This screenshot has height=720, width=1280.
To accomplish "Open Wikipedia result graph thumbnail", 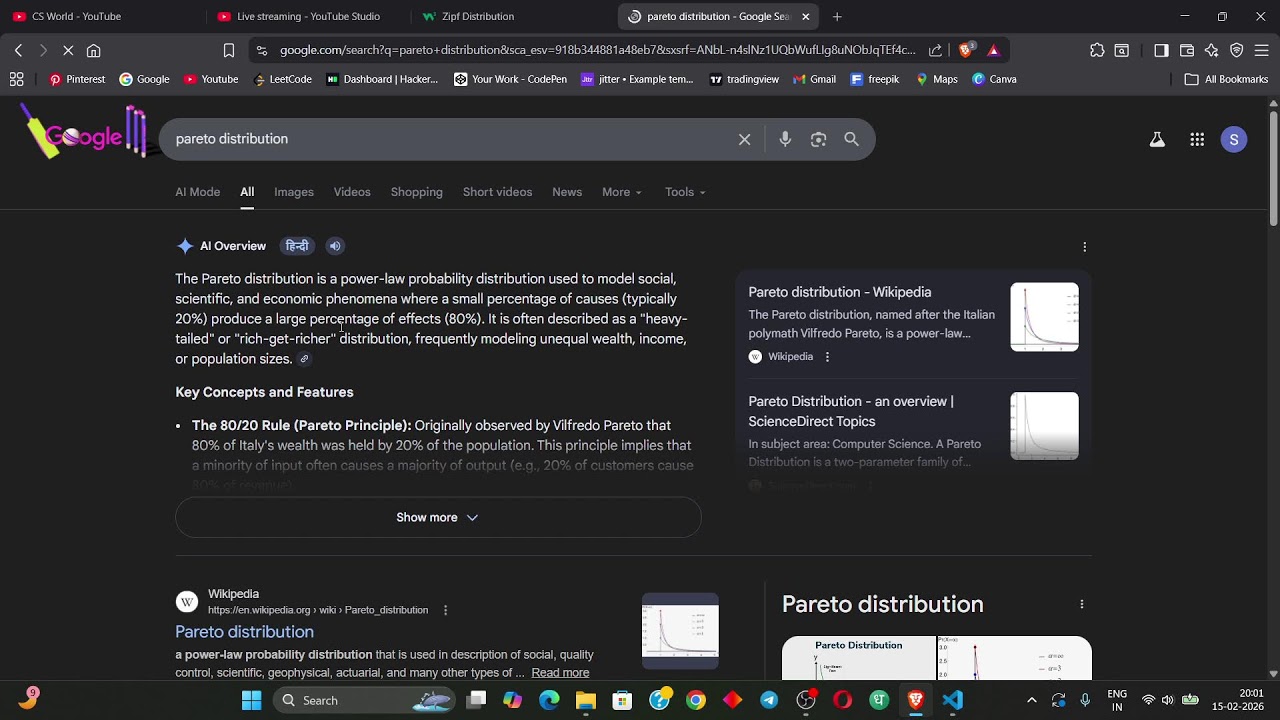I will pos(680,631).
